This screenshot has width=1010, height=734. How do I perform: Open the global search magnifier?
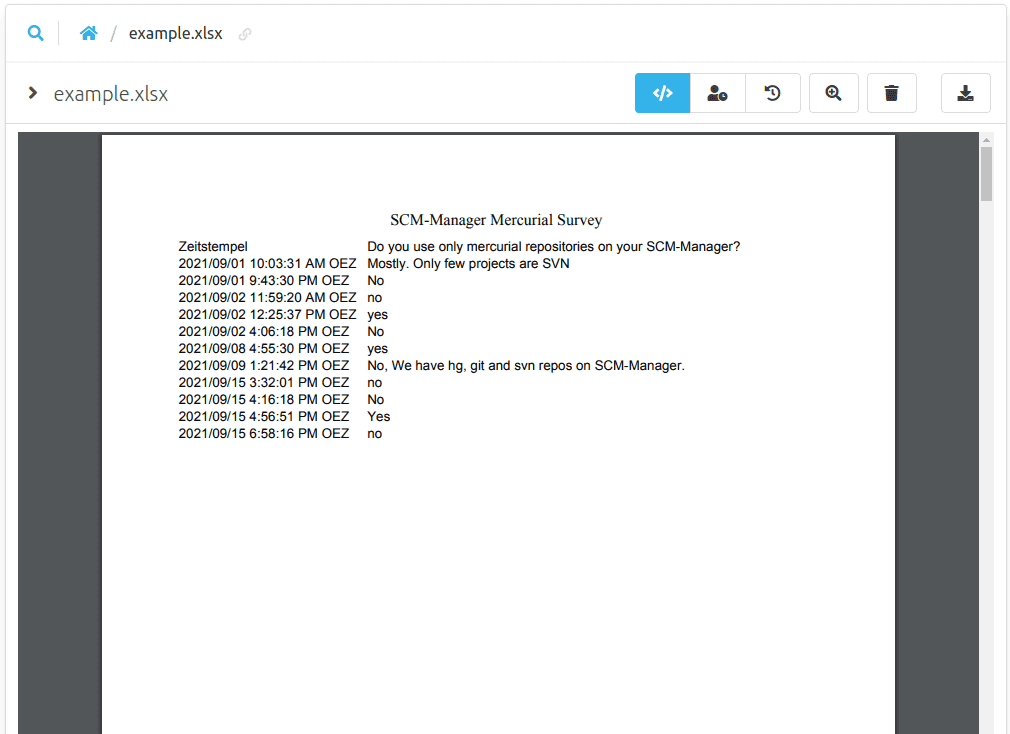pos(36,32)
